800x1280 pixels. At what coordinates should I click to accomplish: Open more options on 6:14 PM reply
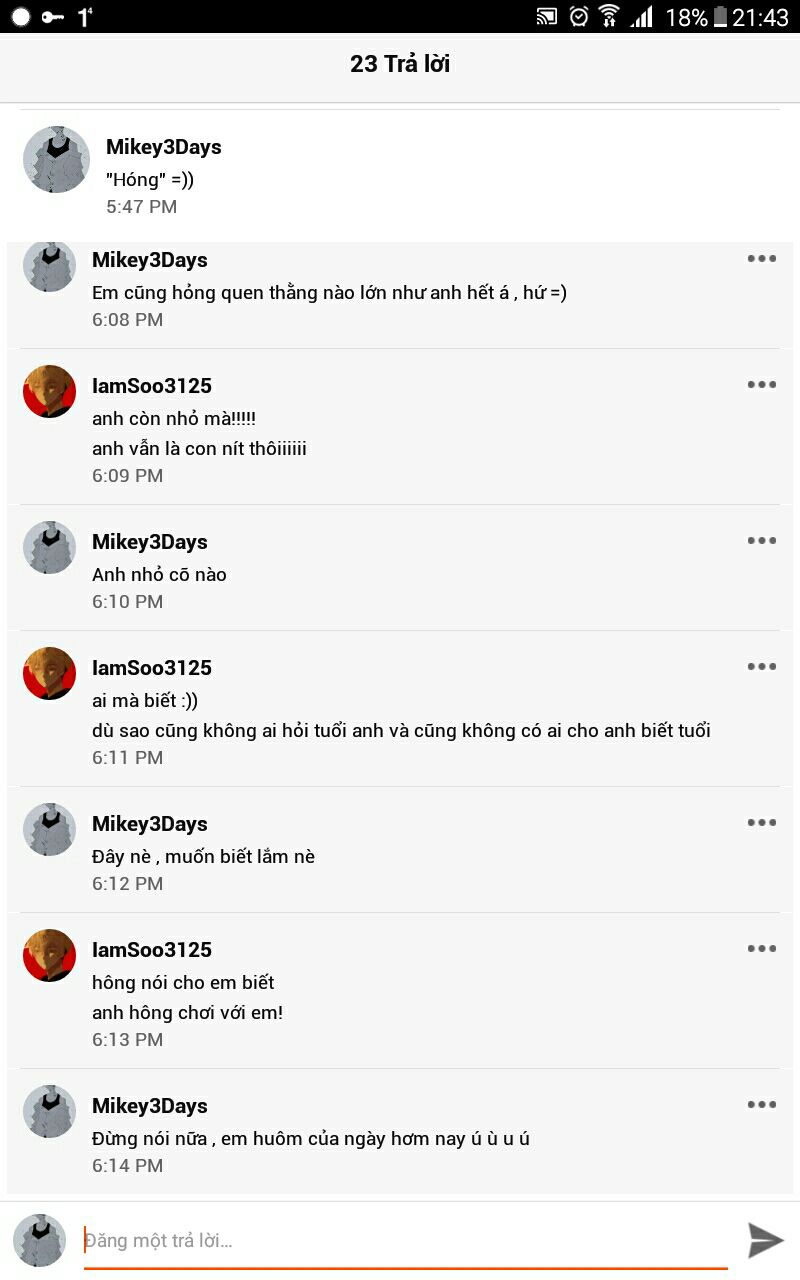pyautogui.click(x=762, y=1105)
